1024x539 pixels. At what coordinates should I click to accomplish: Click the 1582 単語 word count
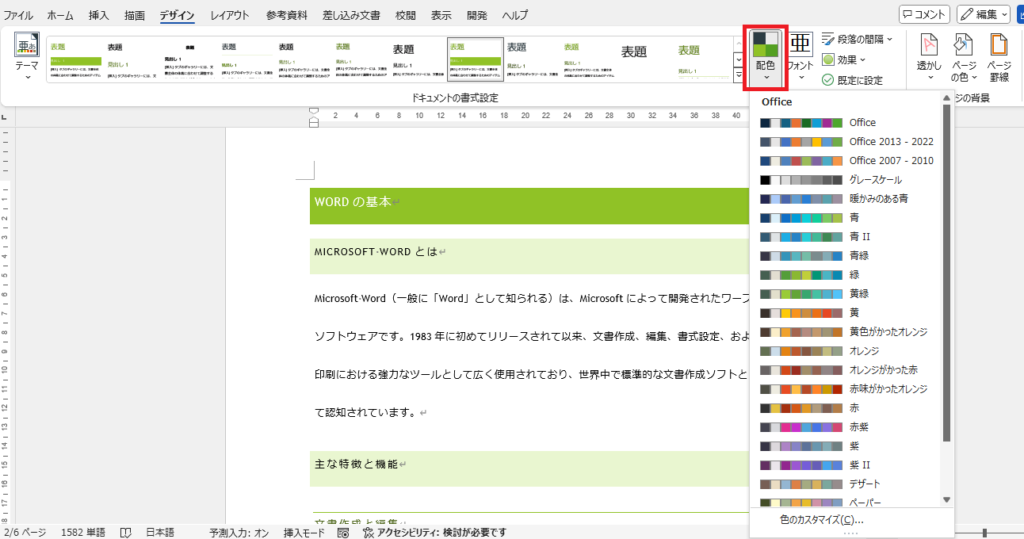click(83, 532)
